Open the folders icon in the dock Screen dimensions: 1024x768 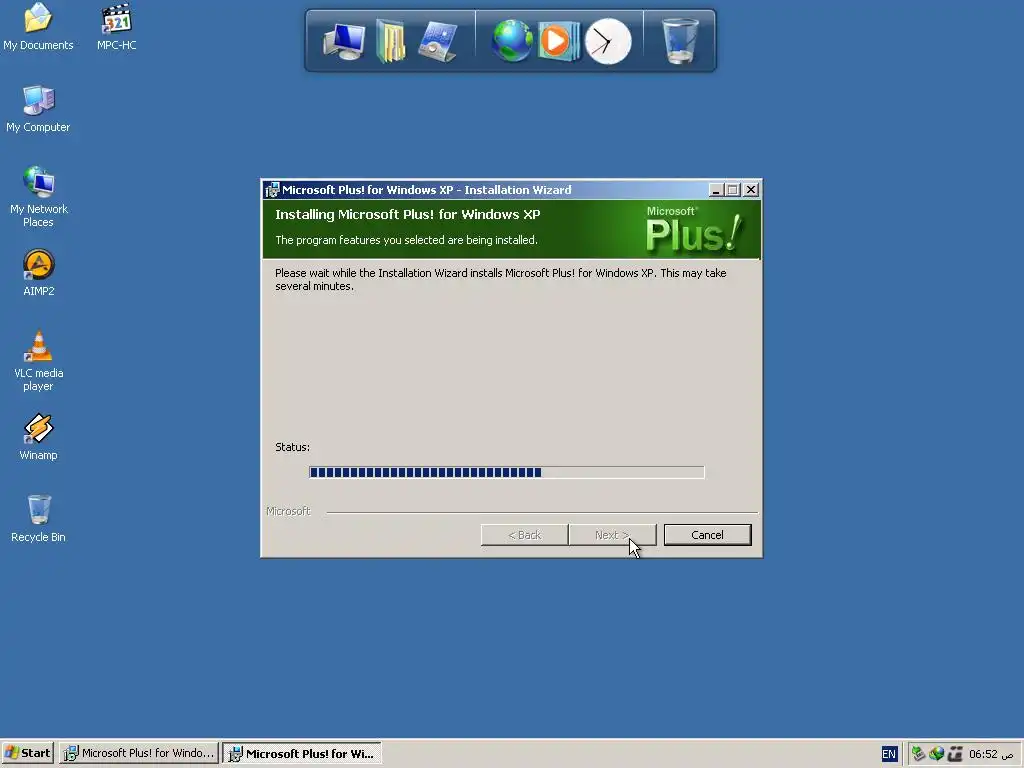[x=391, y=41]
